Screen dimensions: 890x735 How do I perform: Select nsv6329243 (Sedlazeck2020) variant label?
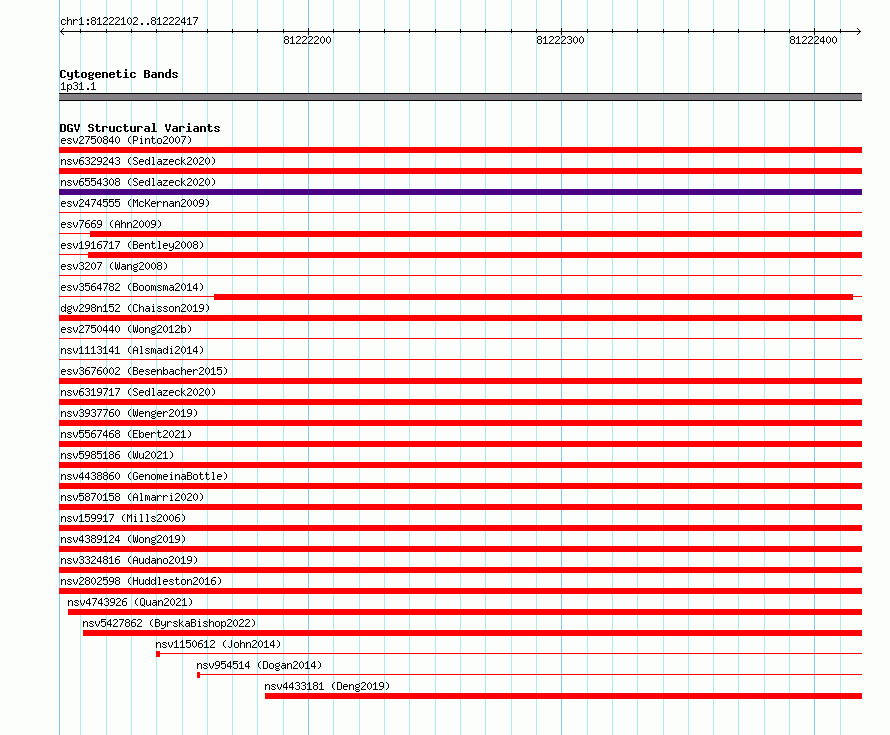tap(138, 161)
